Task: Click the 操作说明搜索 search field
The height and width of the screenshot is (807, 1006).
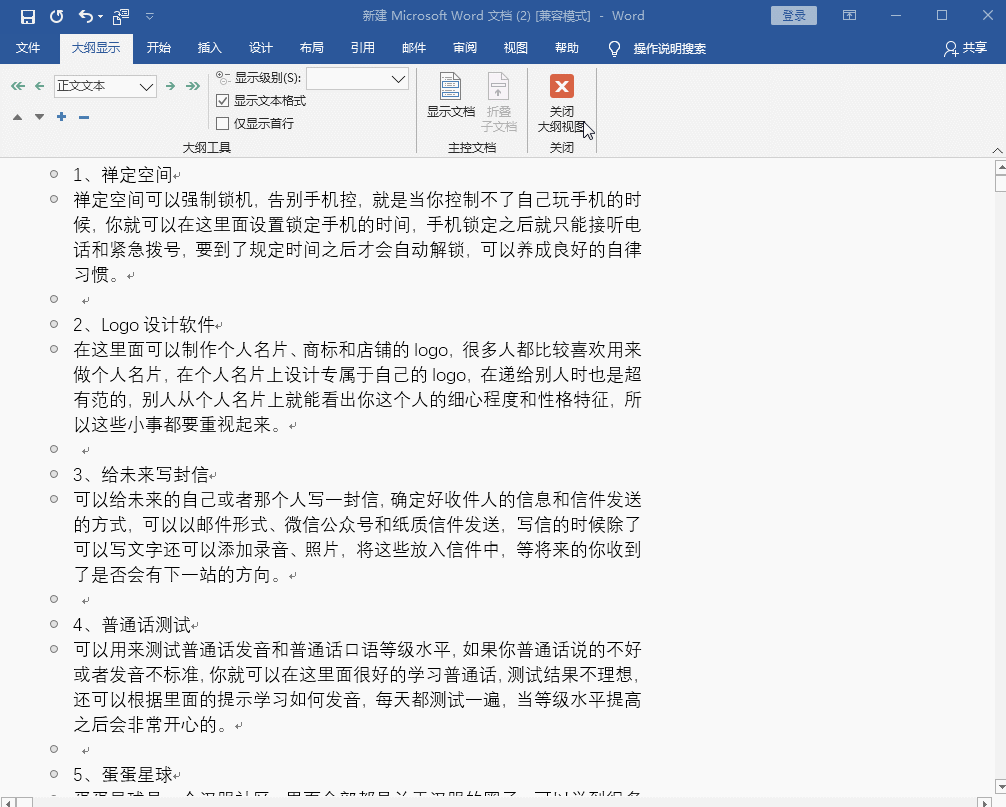Action: click(670, 46)
